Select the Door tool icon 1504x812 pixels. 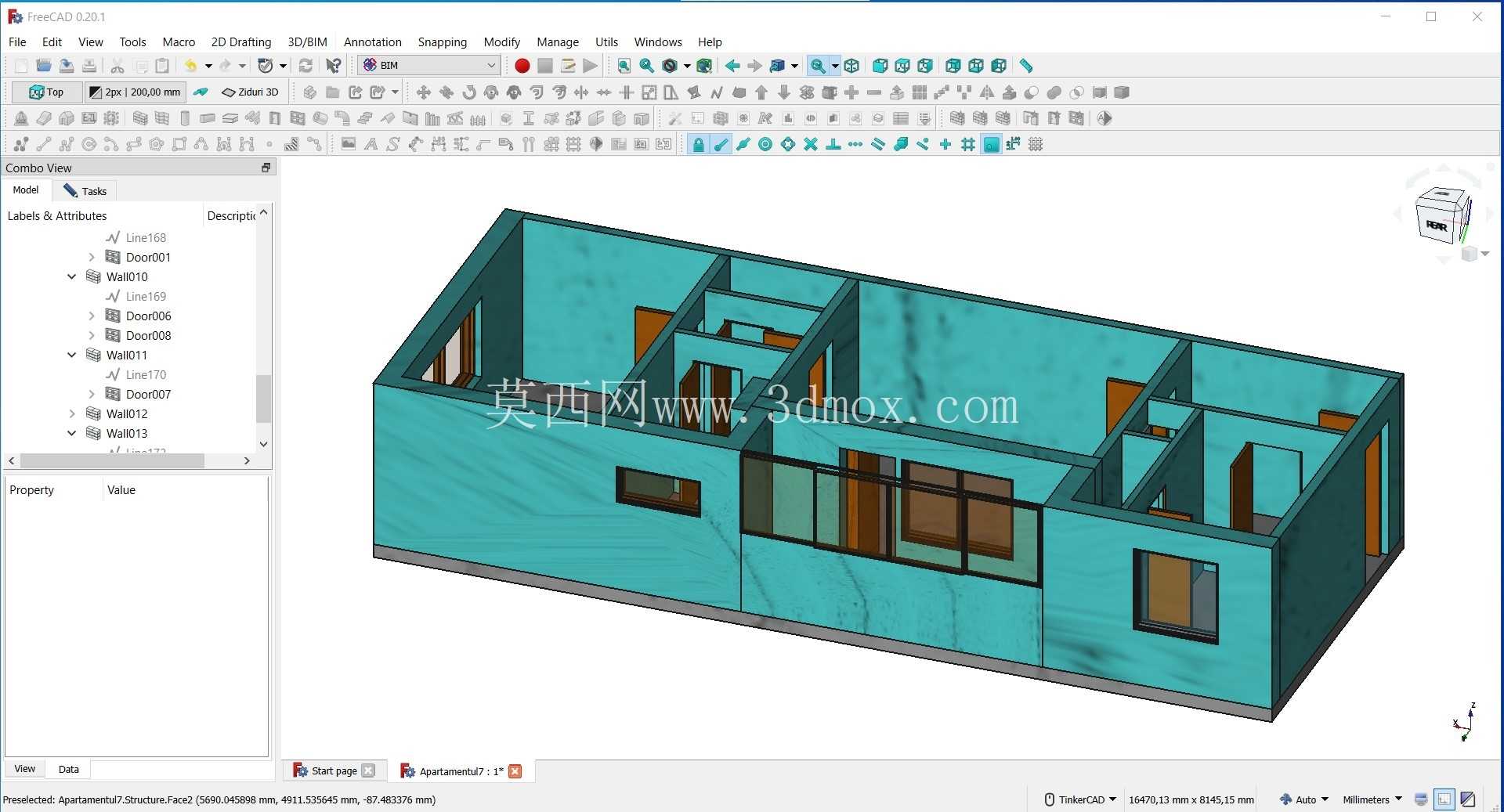(275, 118)
